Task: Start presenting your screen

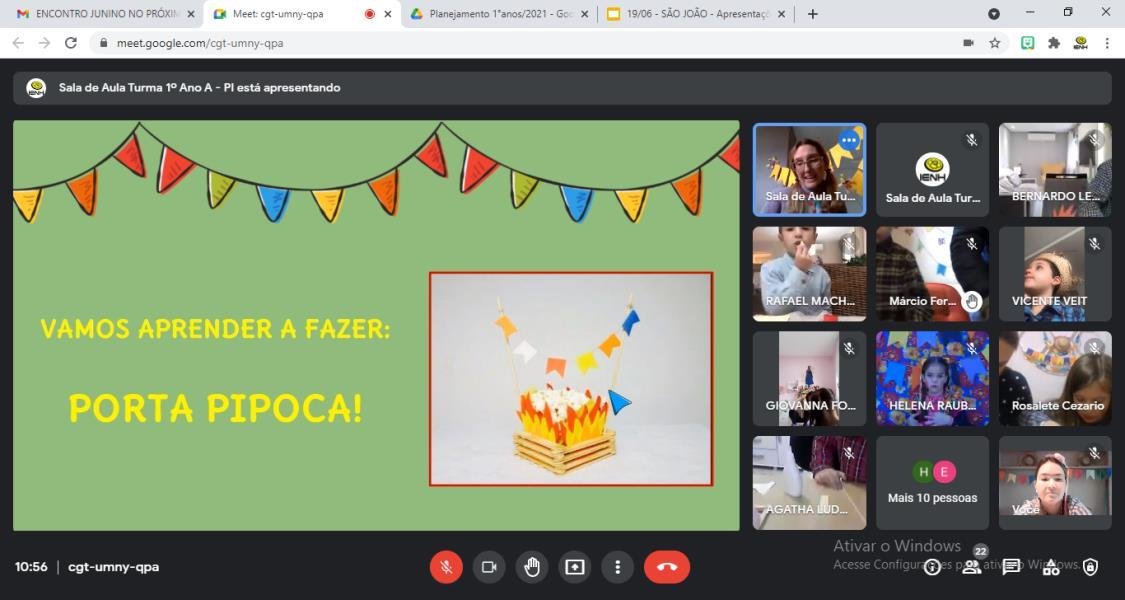Action: tap(575, 567)
